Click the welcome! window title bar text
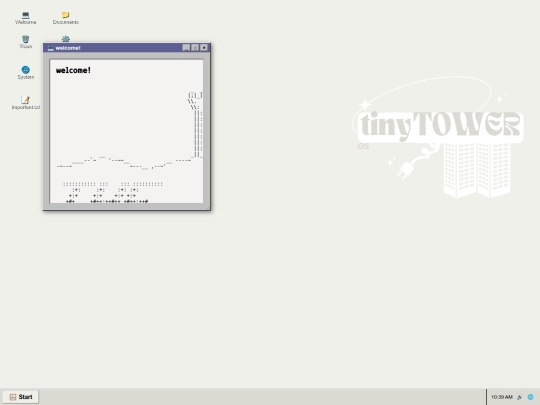Image resolution: width=540 pixels, height=405 pixels. (x=68, y=48)
